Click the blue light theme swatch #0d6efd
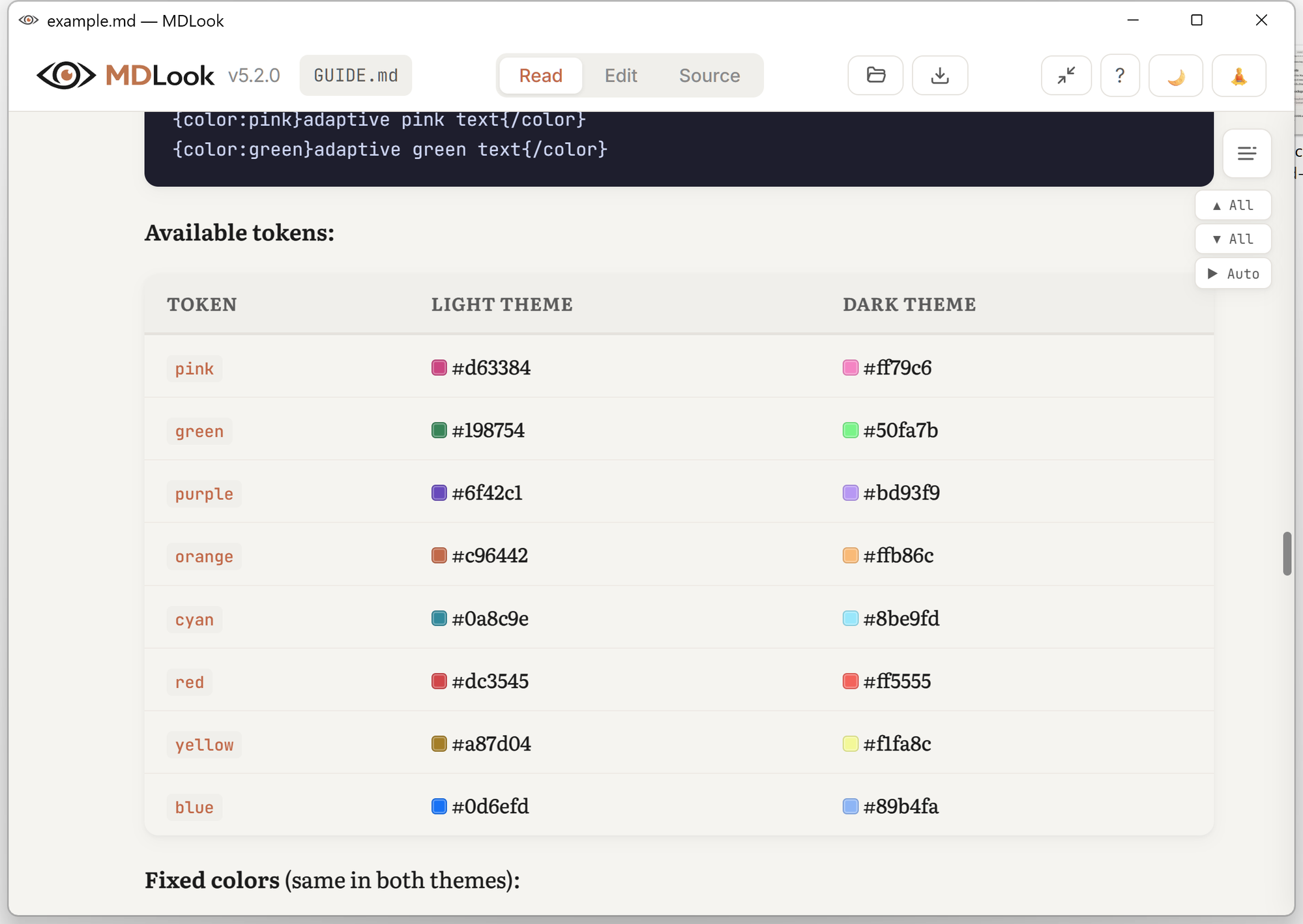Viewport: 1303px width, 924px height. 439,806
